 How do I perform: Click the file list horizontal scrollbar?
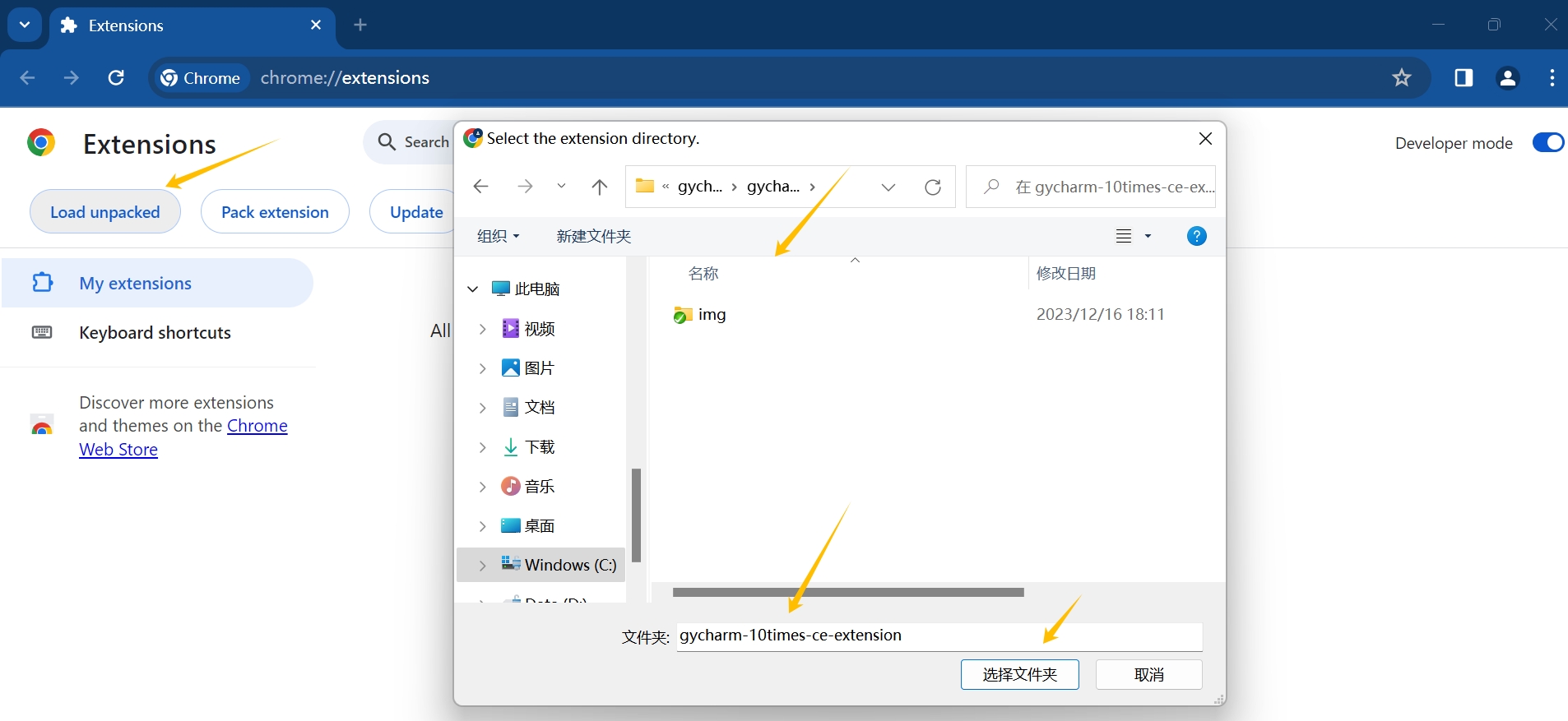tap(848, 592)
